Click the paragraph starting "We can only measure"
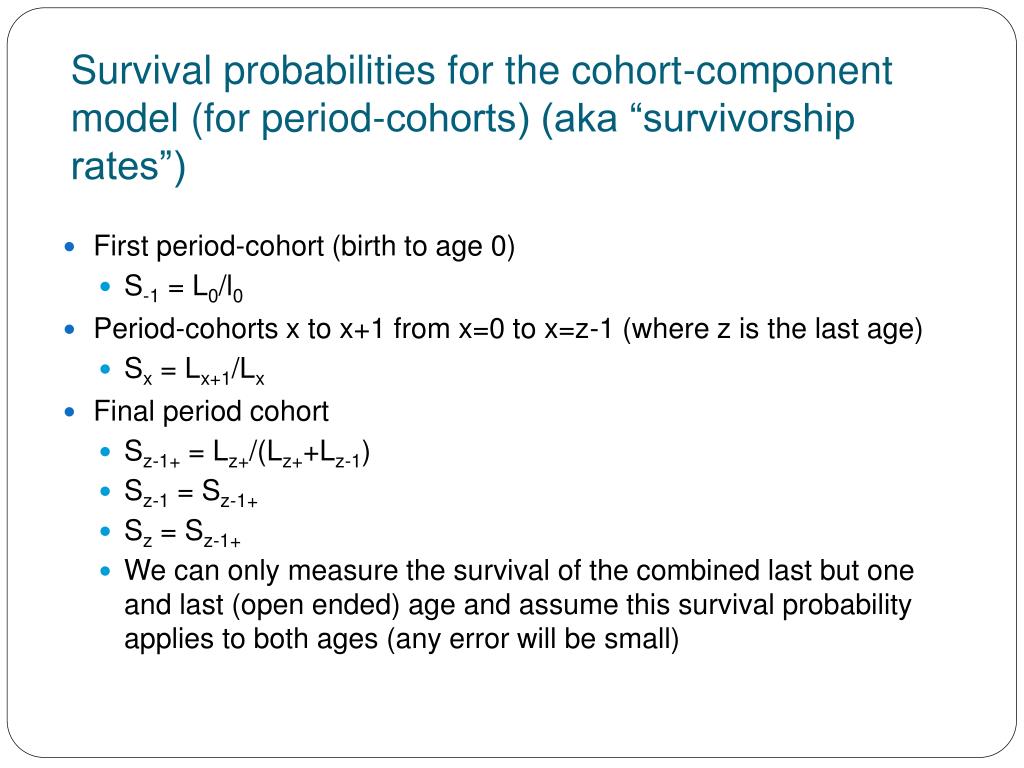This screenshot has height=768, width=1024. [x=519, y=605]
